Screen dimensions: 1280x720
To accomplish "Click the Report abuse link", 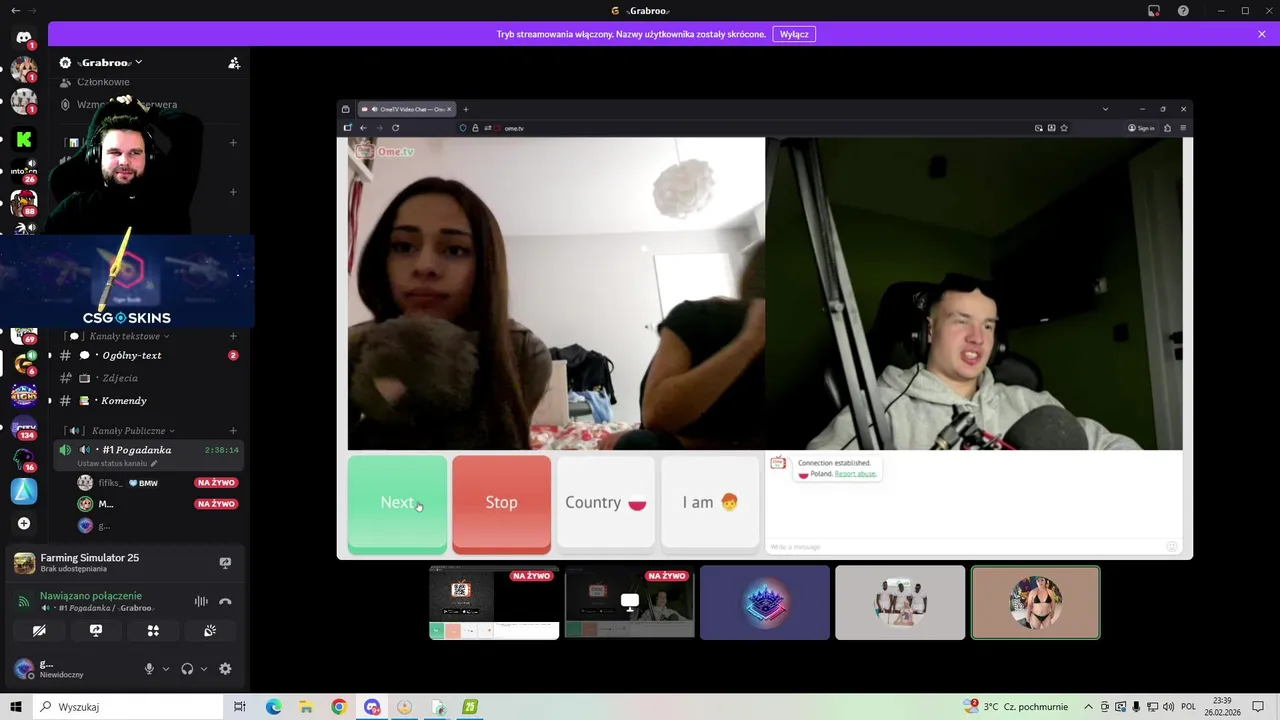I will pos(855,474).
